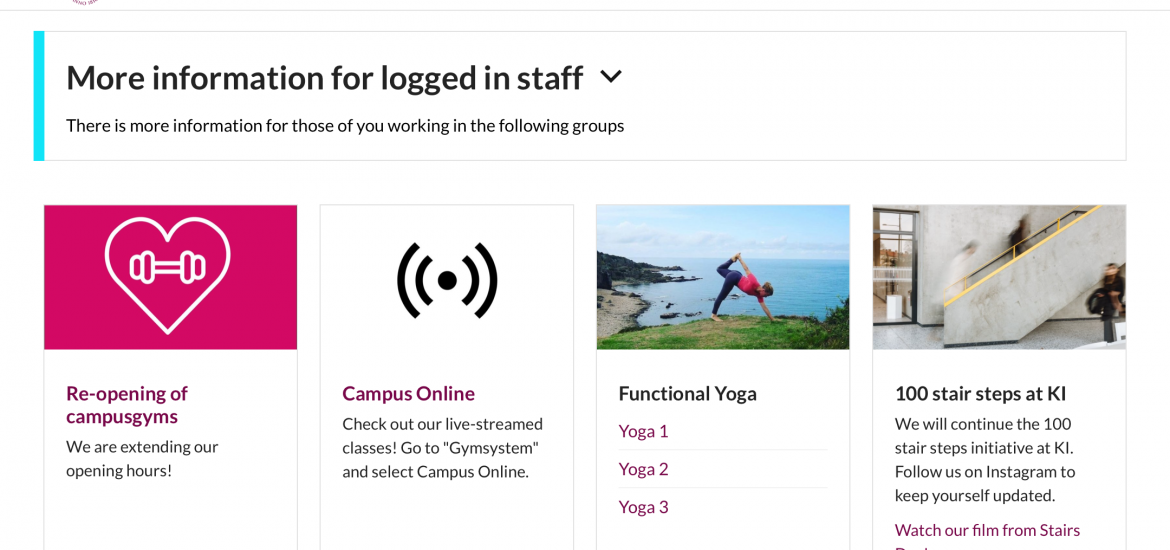Click the live broadcast signal icon
The width and height of the screenshot is (1170, 550).
tap(447, 281)
